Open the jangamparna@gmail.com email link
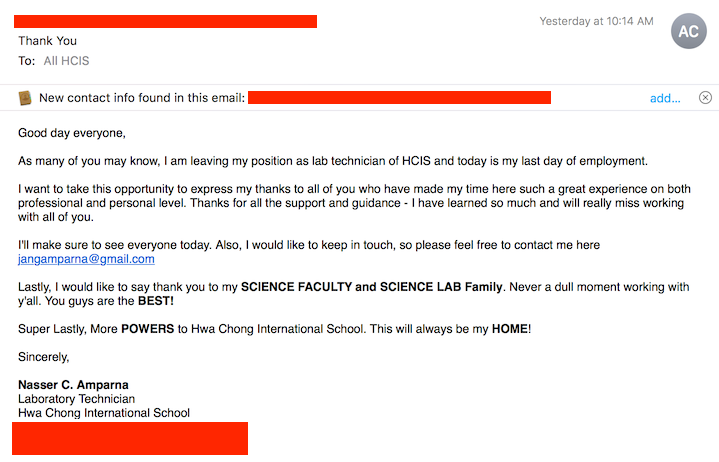This screenshot has width=719, height=462. click(86, 259)
